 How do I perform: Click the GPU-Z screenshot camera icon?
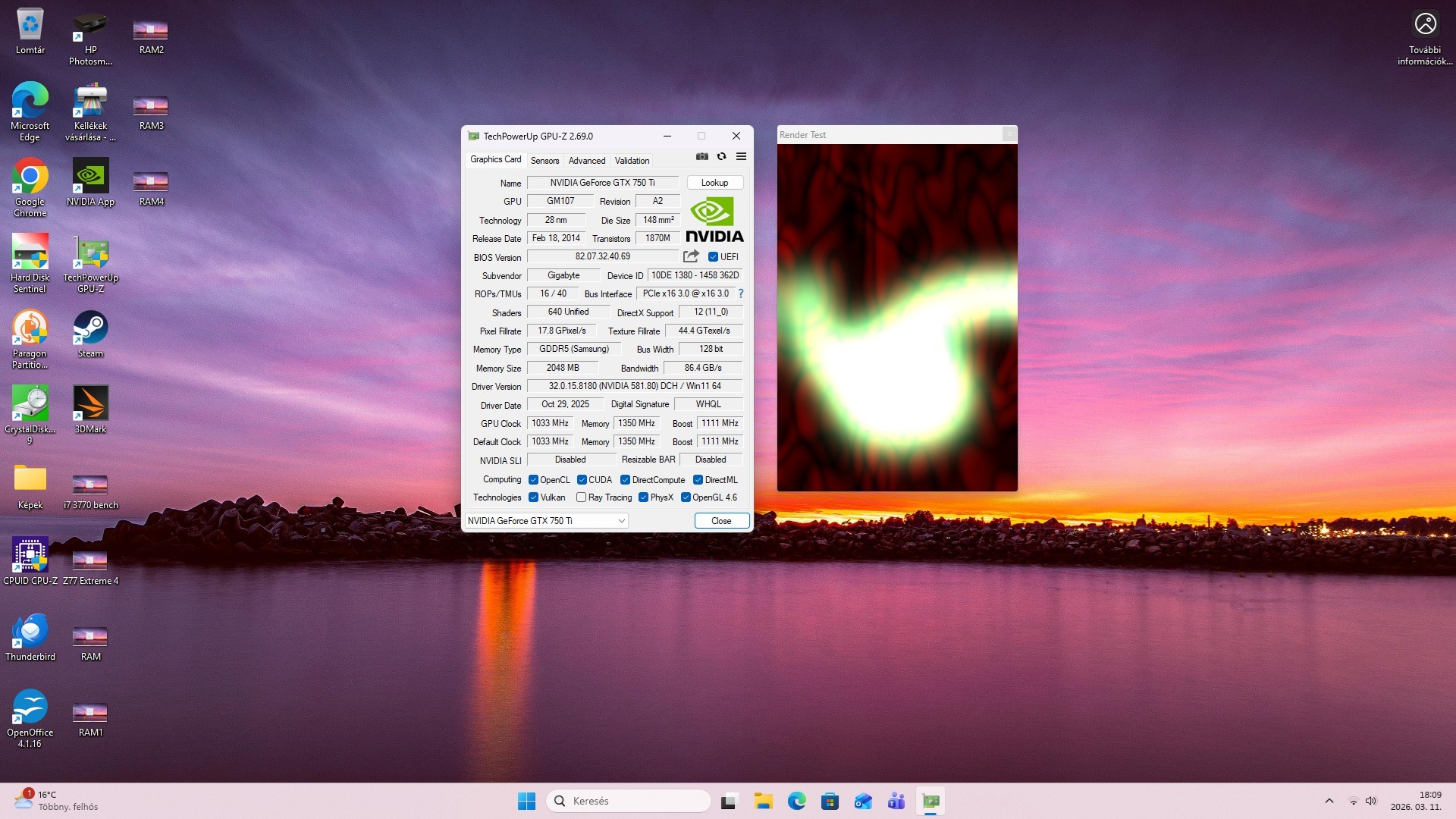pyautogui.click(x=702, y=156)
